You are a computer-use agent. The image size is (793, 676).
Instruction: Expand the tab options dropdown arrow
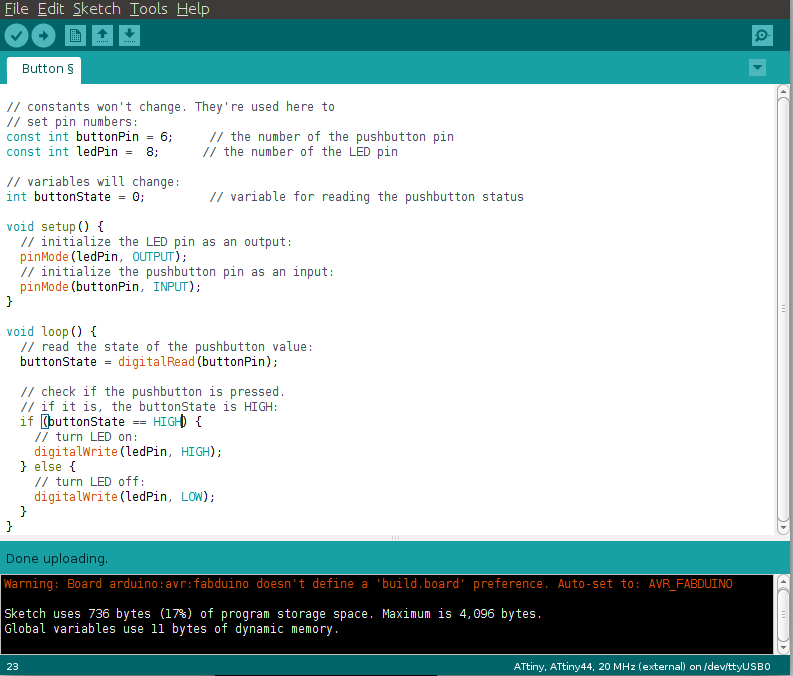point(757,67)
